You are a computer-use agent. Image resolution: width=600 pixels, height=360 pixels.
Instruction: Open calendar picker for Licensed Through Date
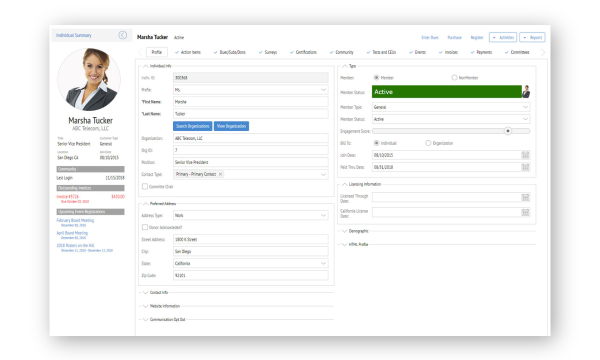[525, 197]
